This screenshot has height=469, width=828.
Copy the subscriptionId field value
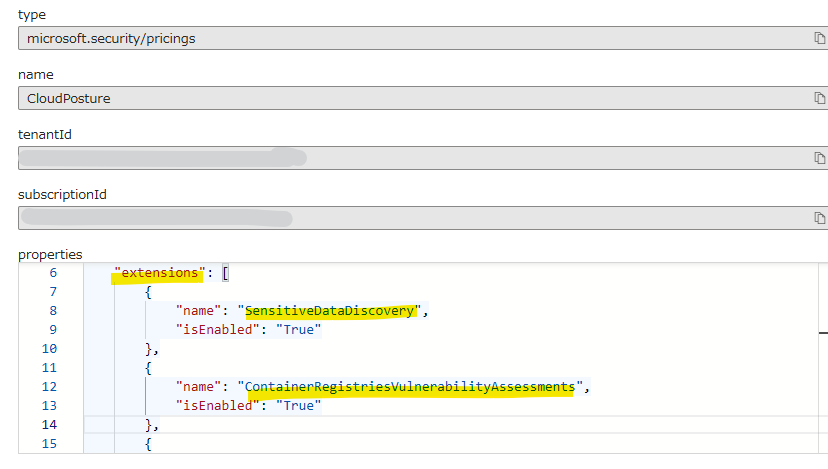point(820,218)
